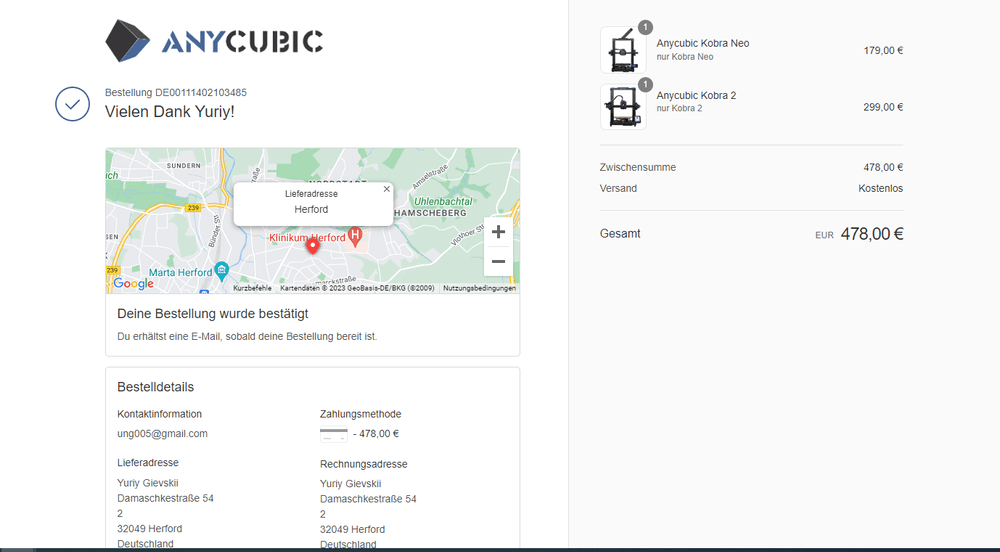Image resolution: width=1000 pixels, height=552 pixels.
Task: Click the Kobra 2 quantity badge
Action: pos(645,84)
